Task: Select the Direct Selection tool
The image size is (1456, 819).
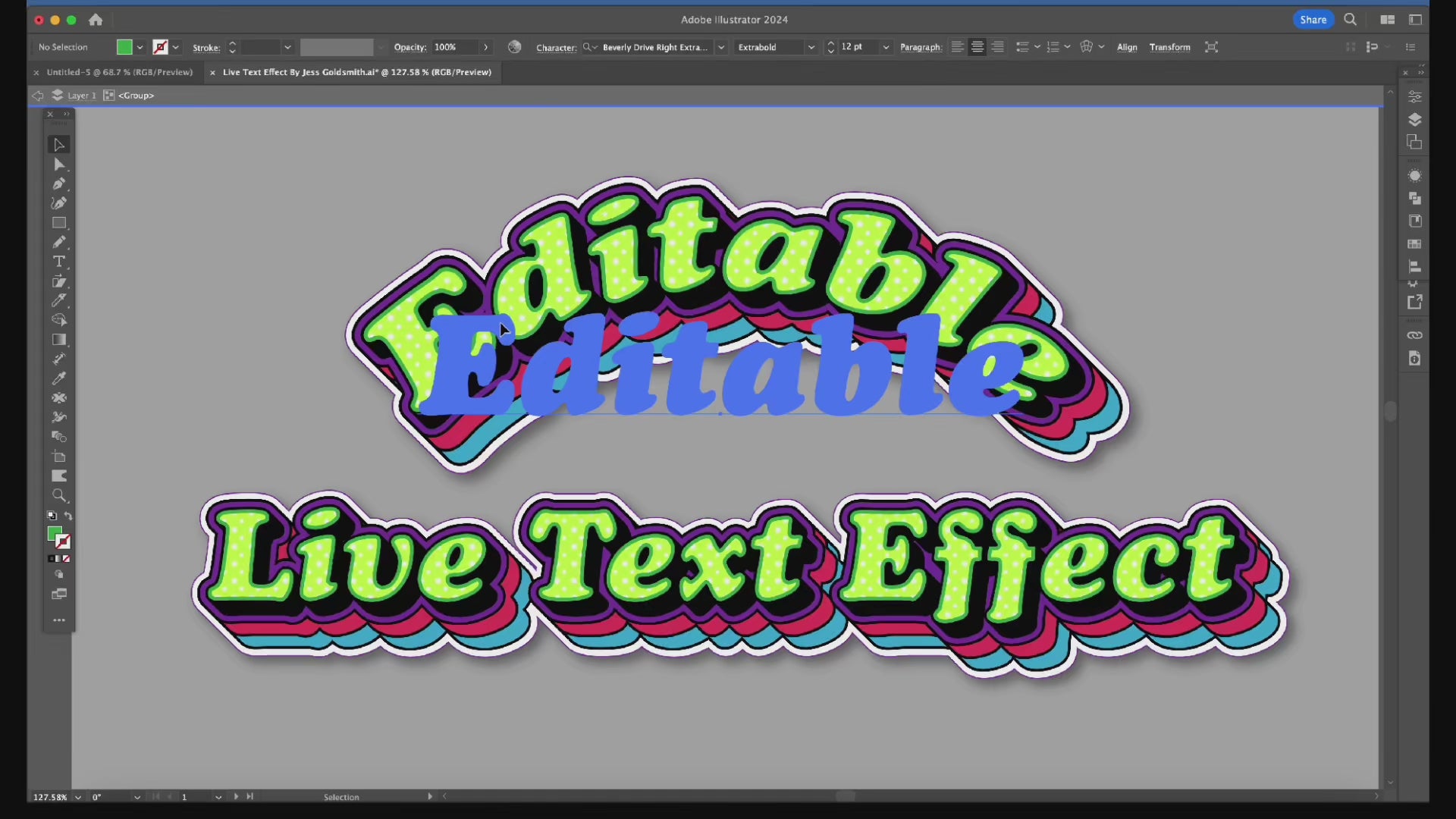Action: pos(59,165)
